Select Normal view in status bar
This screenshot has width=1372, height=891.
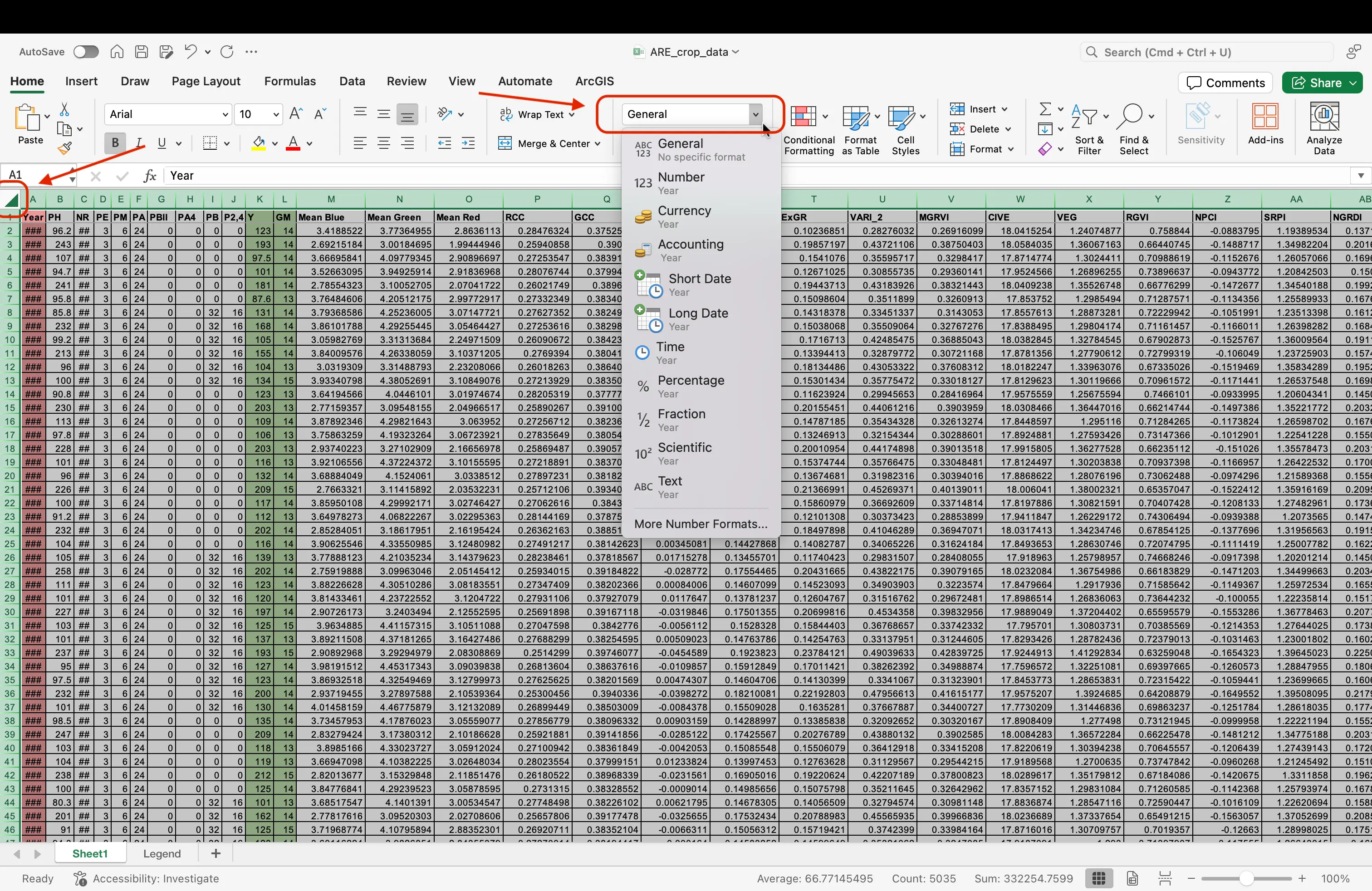point(1099,878)
